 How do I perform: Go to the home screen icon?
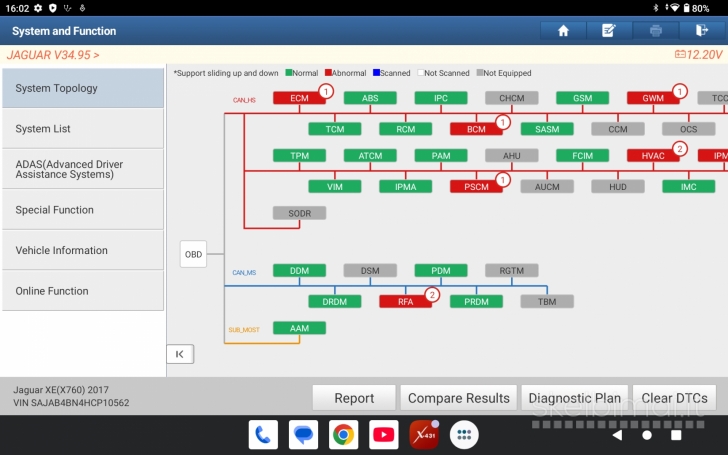tap(563, 31)
